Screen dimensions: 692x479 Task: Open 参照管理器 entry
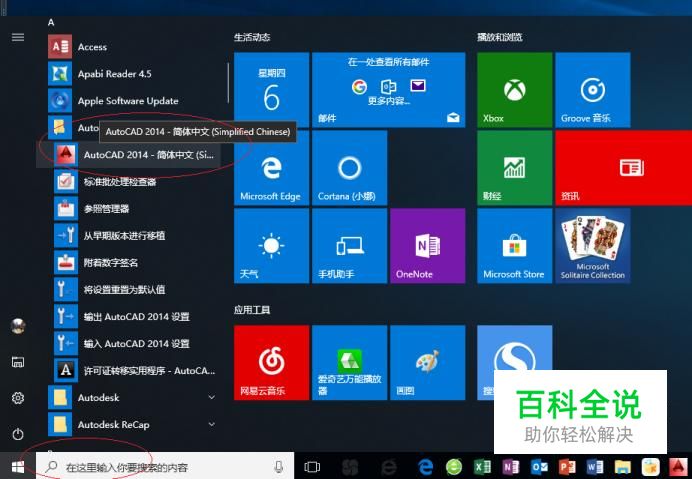pyautogui.click(x=132, y=208)
